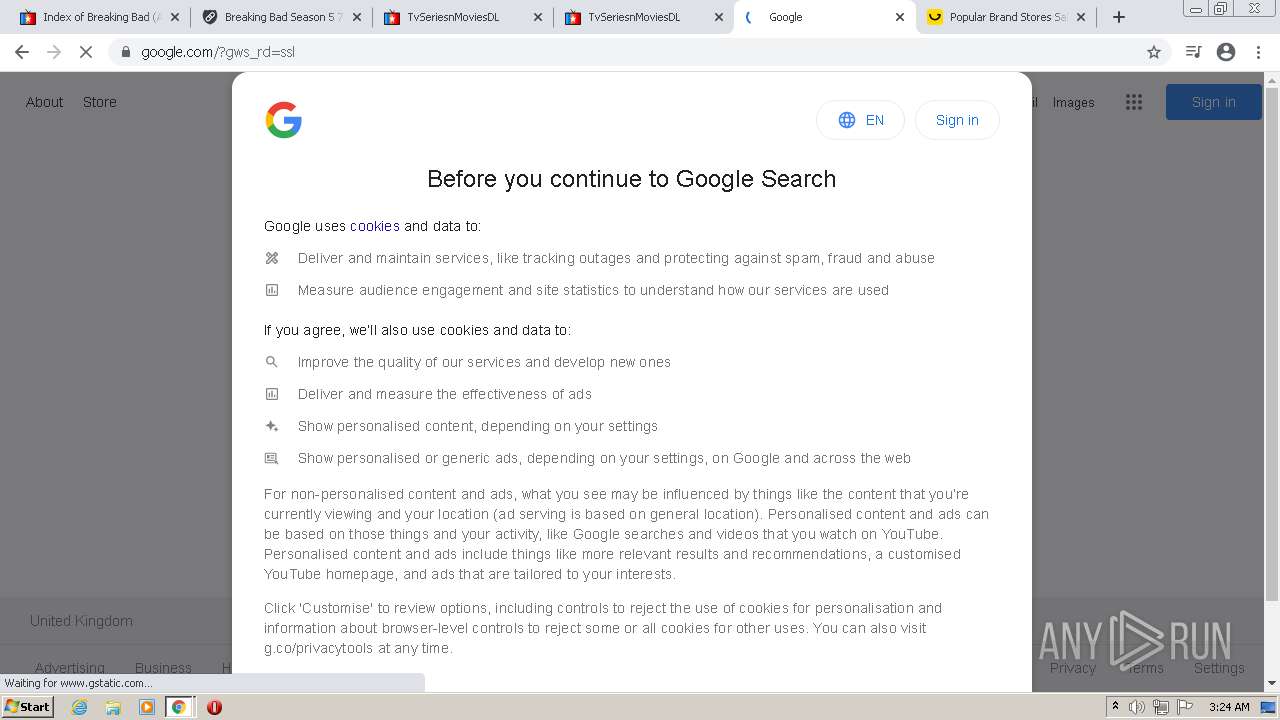
Task: Open the Chrome profile avatar
Action: point(1226,52)
